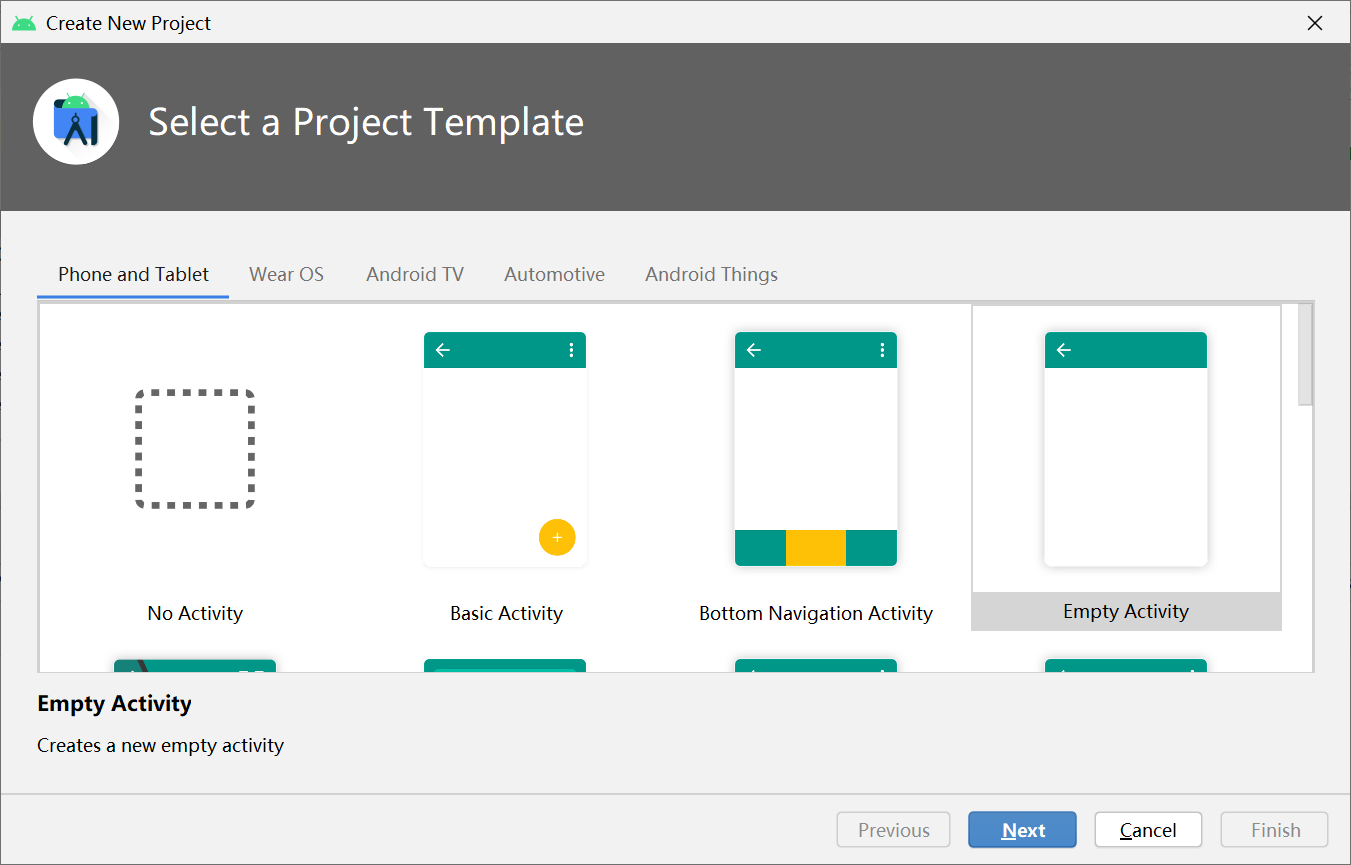
Task: Click the Android head icon in title bar
Action: coord(24,23)
